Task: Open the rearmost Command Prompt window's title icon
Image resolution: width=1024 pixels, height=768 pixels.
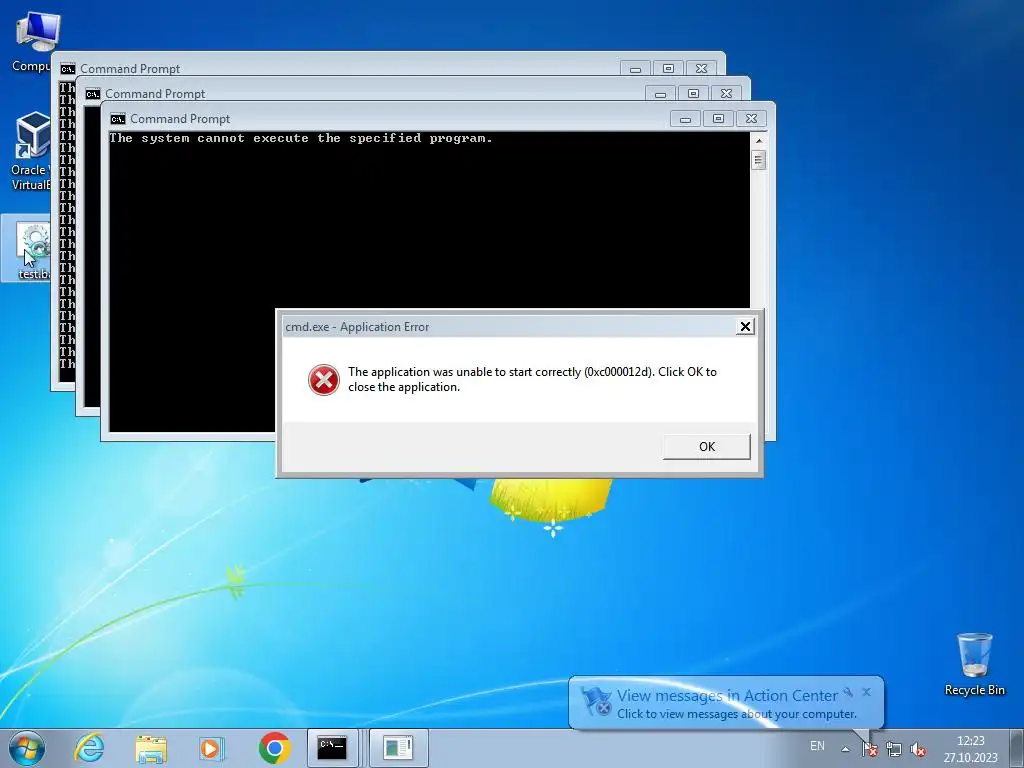Action: (68, 69)
